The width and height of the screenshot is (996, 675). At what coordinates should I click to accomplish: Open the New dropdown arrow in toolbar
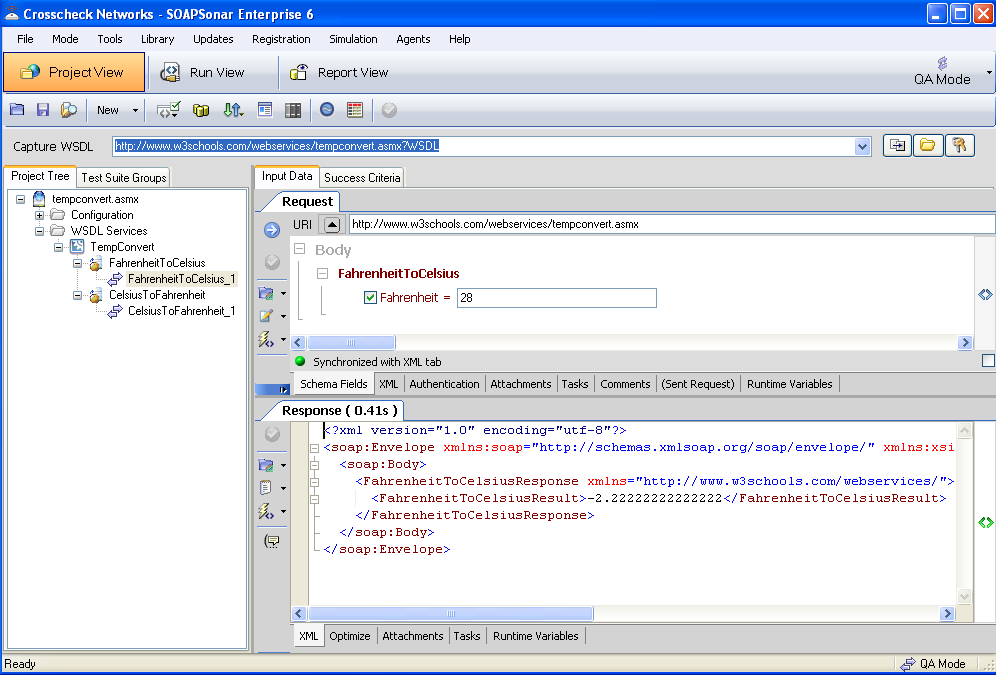(x=136, y=110)
